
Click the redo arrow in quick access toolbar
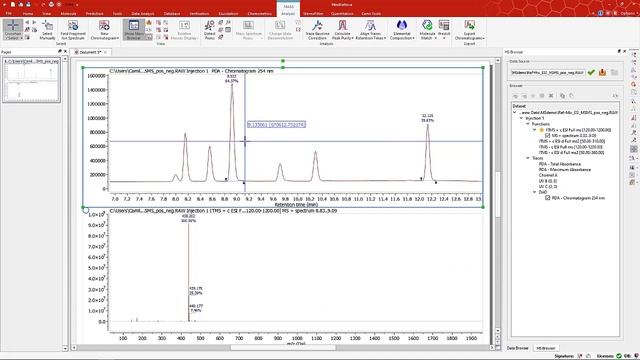click(x=43, y=4)
